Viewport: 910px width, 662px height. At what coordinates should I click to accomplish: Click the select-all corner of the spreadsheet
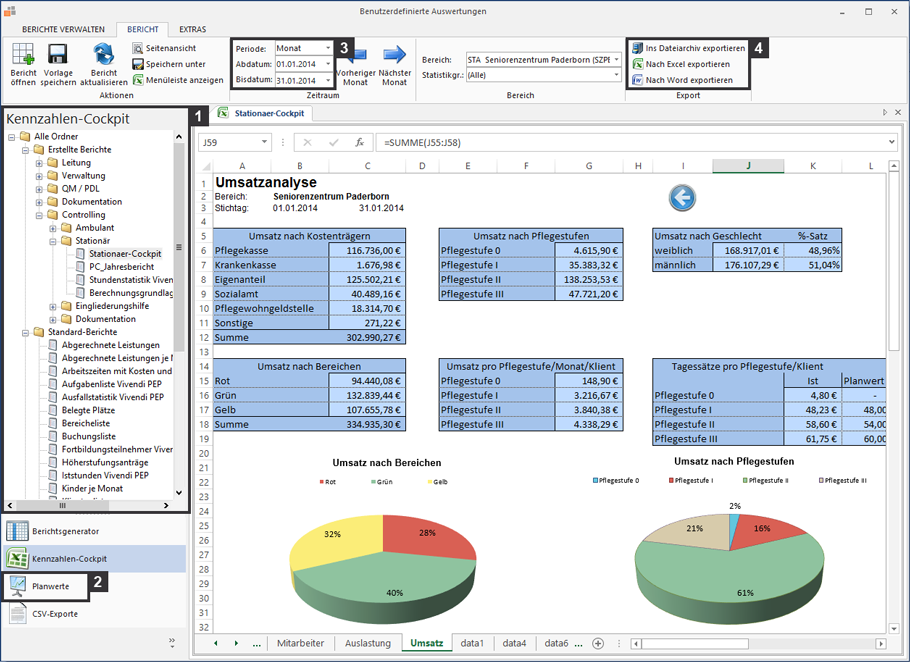point(205,166)
